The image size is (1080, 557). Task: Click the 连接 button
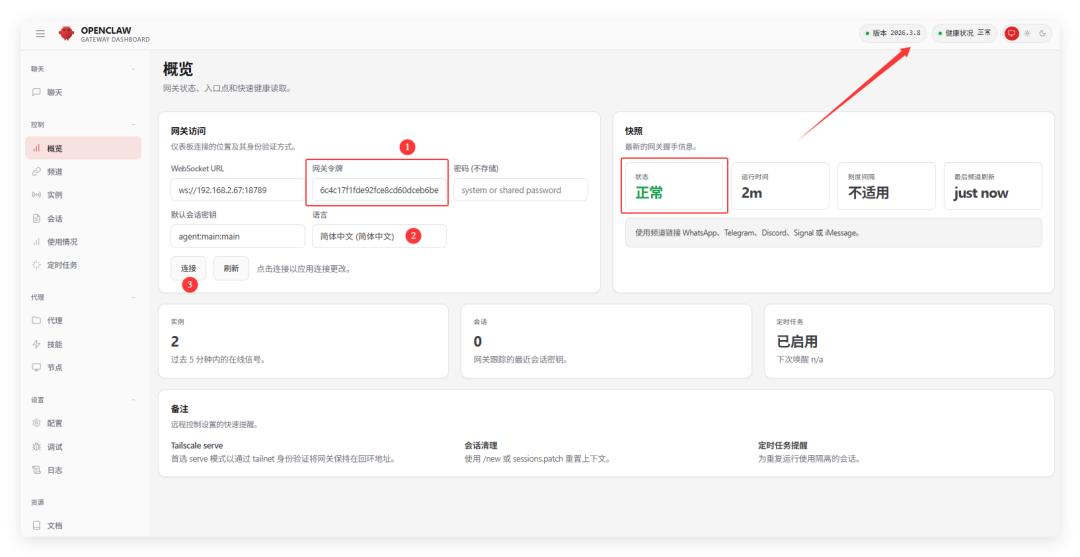click(x=188, y=269)
